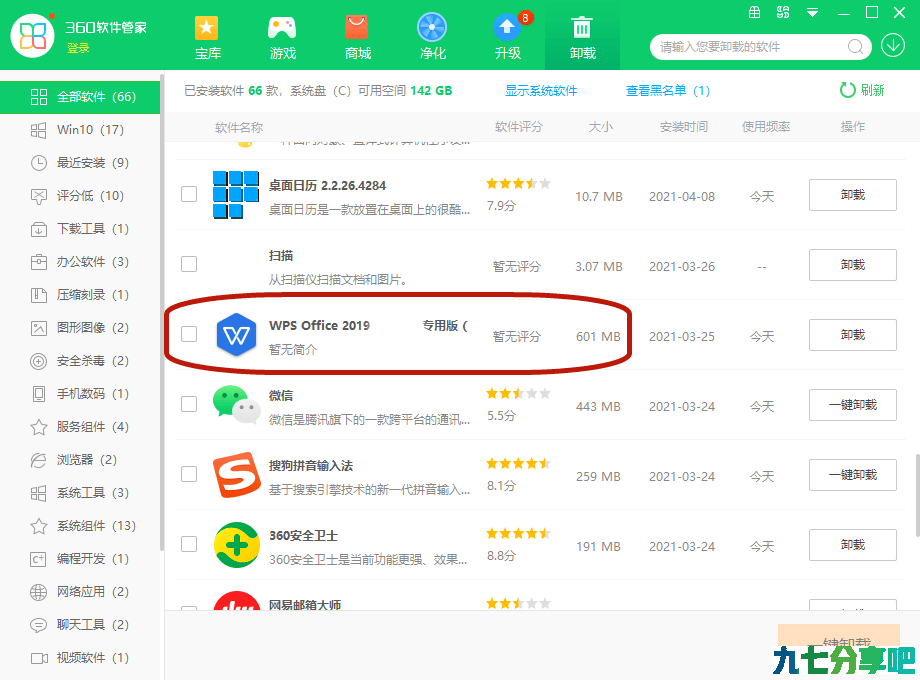Click the 桌面日历 star rating
Screen dimensions: 920x680
tap(518, 184)
